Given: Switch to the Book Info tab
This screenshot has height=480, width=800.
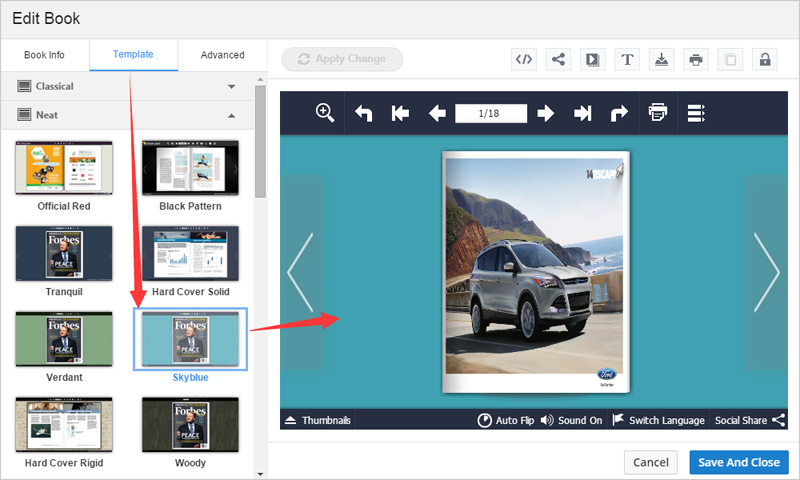Looking at the screenshot, I should pos(44,55).
